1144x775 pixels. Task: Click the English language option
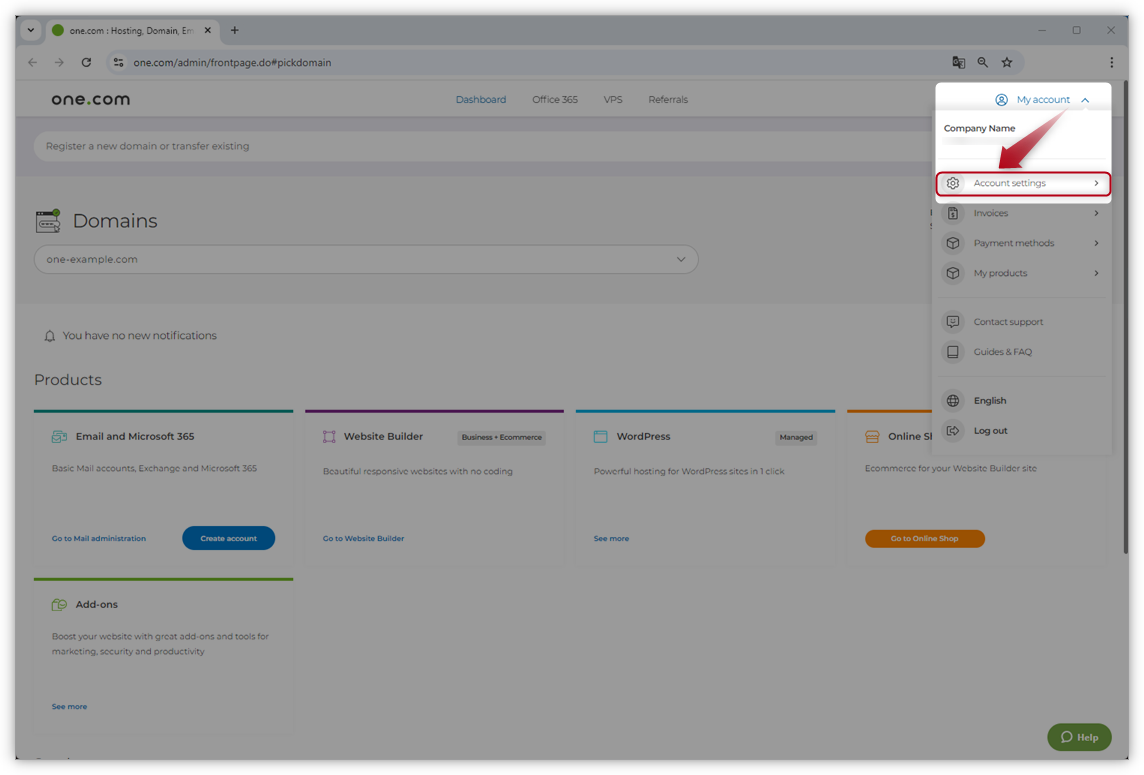pyautogui.click(x=989, y=400)
